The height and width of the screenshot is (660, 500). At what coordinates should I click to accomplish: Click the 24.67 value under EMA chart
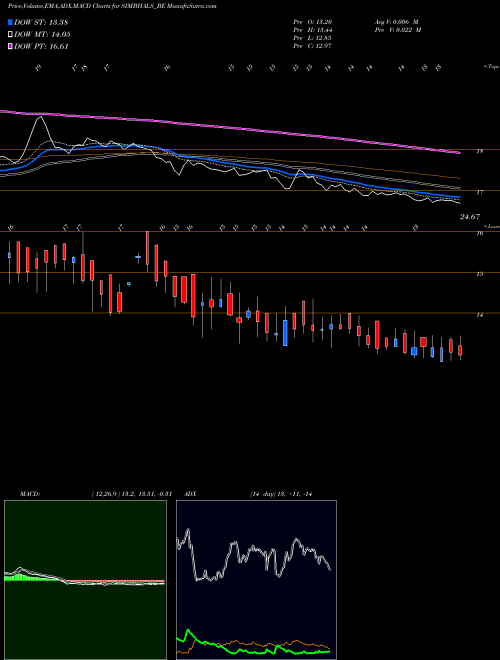(470, 217)
